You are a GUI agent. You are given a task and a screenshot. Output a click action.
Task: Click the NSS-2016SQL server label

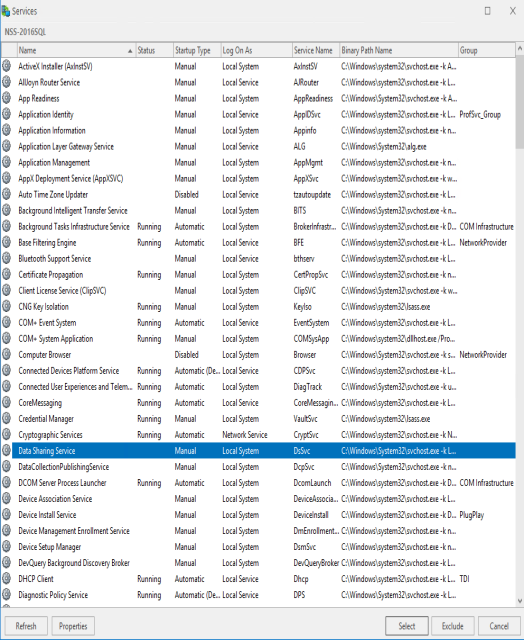point(25,32)
